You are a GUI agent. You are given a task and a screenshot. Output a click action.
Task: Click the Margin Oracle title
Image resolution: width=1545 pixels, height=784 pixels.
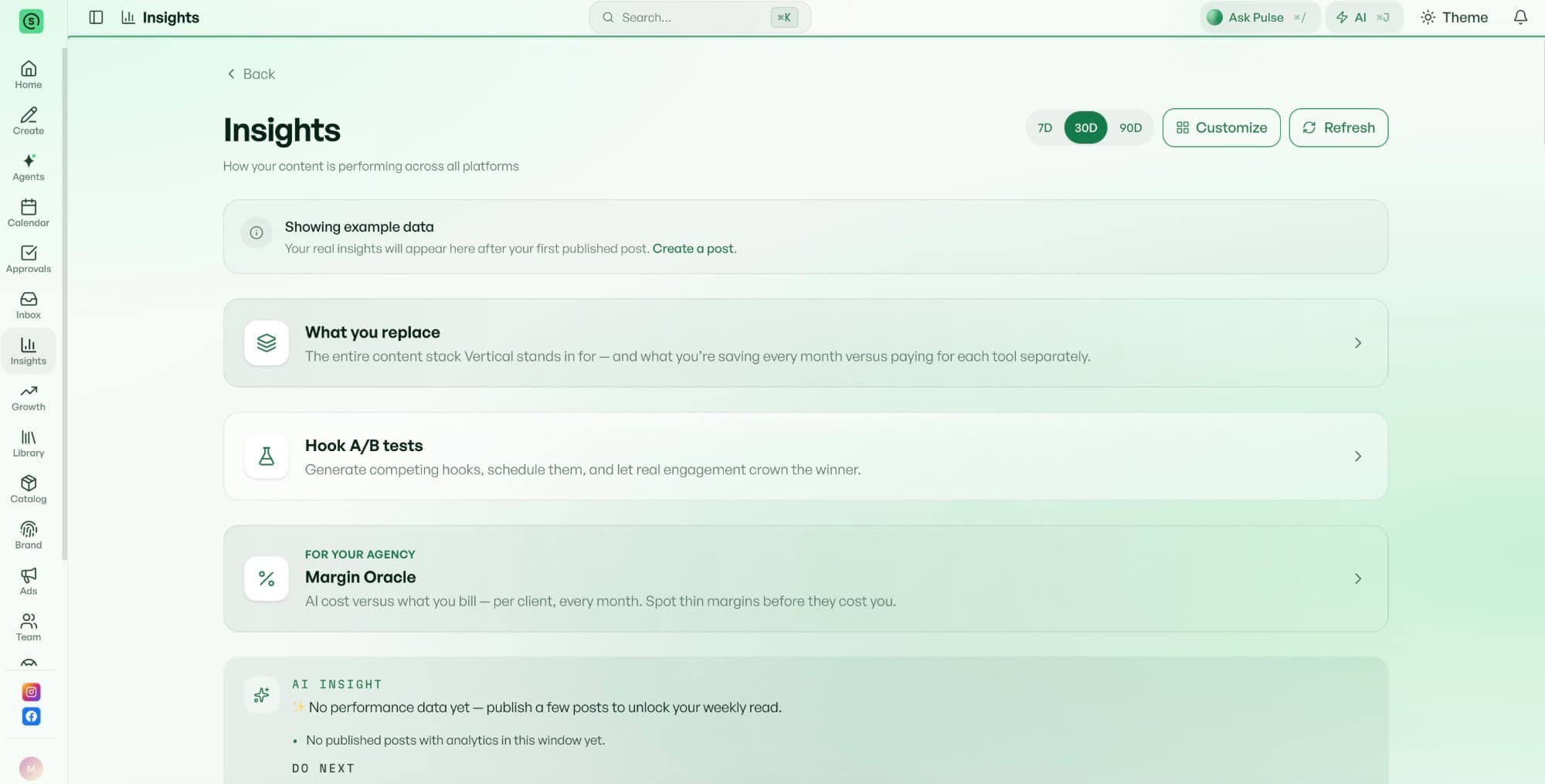point(361,577)
